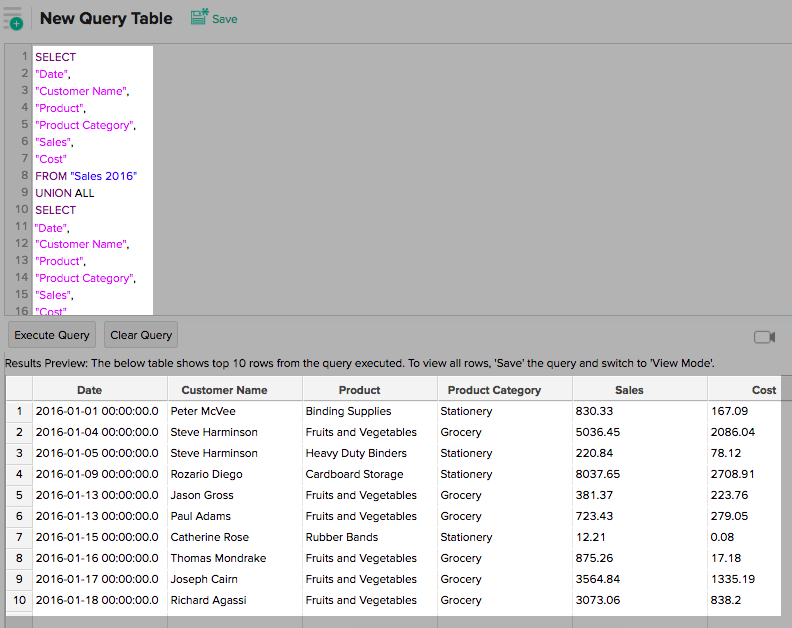Click the Save text link

pos(225,19)
